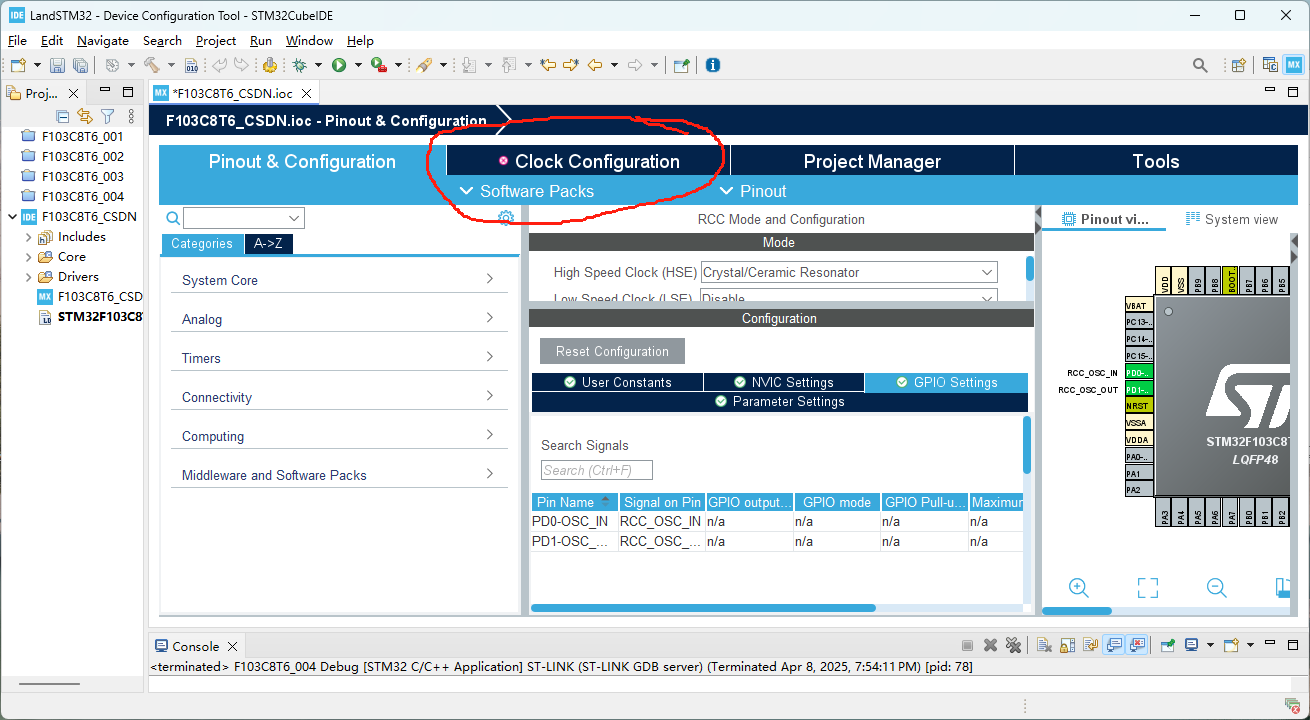
Task: Click Collapse All in Project Explorer
Action: pos(63,117)
